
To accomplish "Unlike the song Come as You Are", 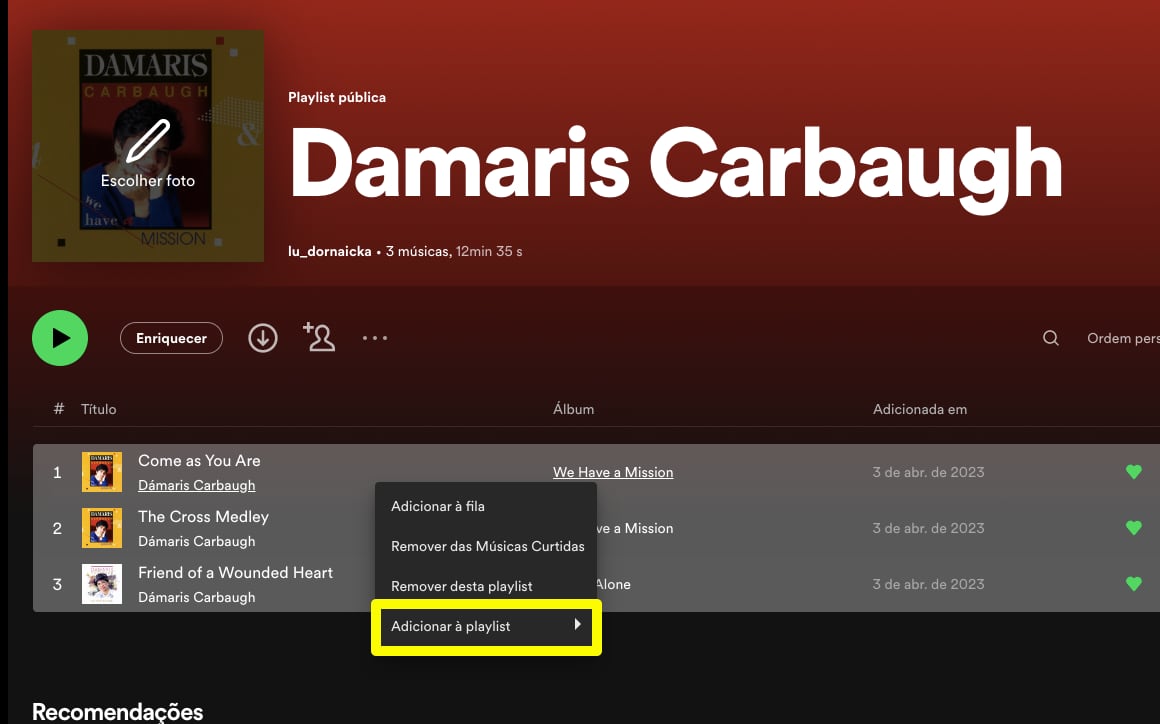I will pos(1133,472).
